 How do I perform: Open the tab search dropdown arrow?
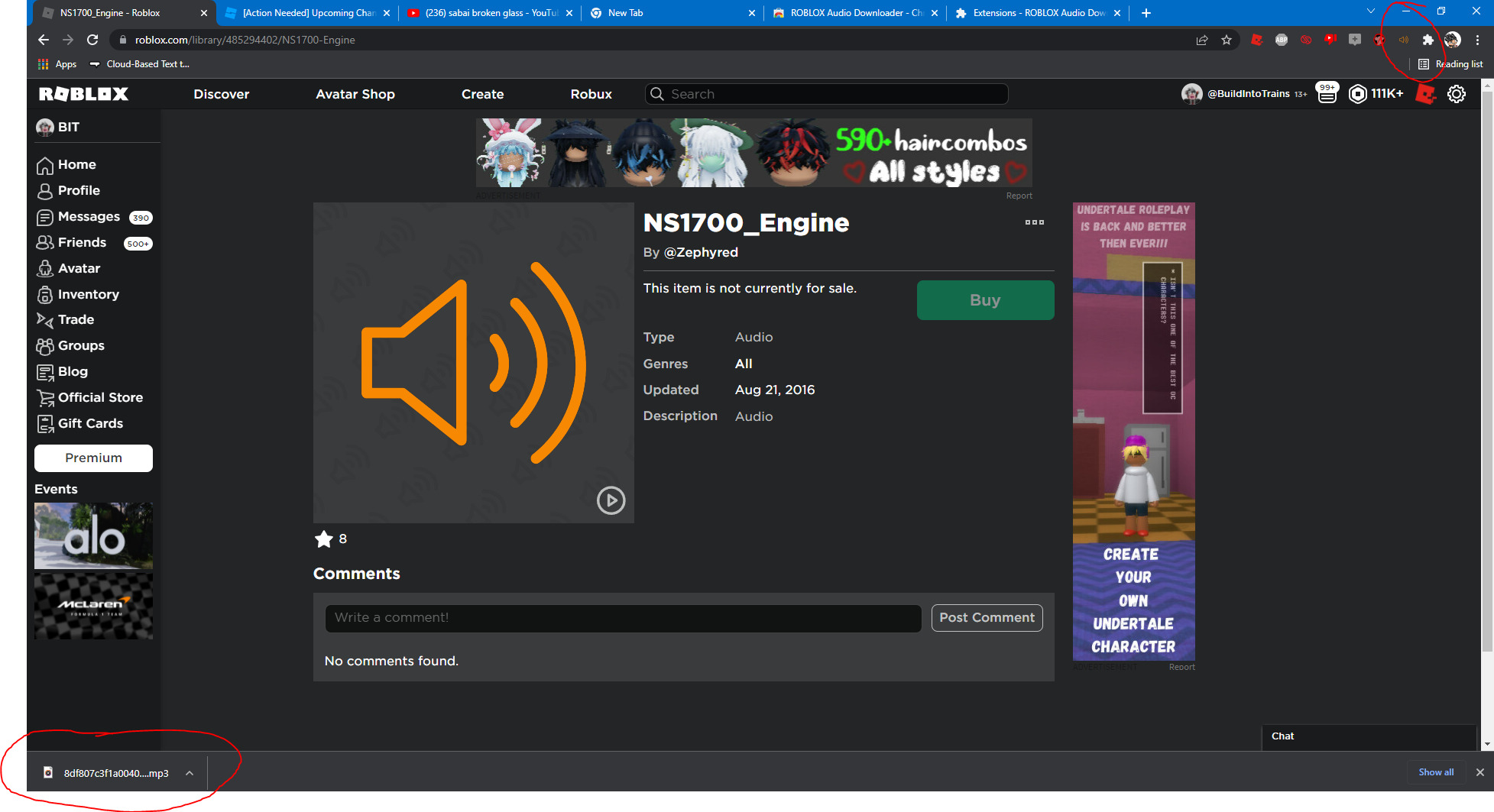1371,11
